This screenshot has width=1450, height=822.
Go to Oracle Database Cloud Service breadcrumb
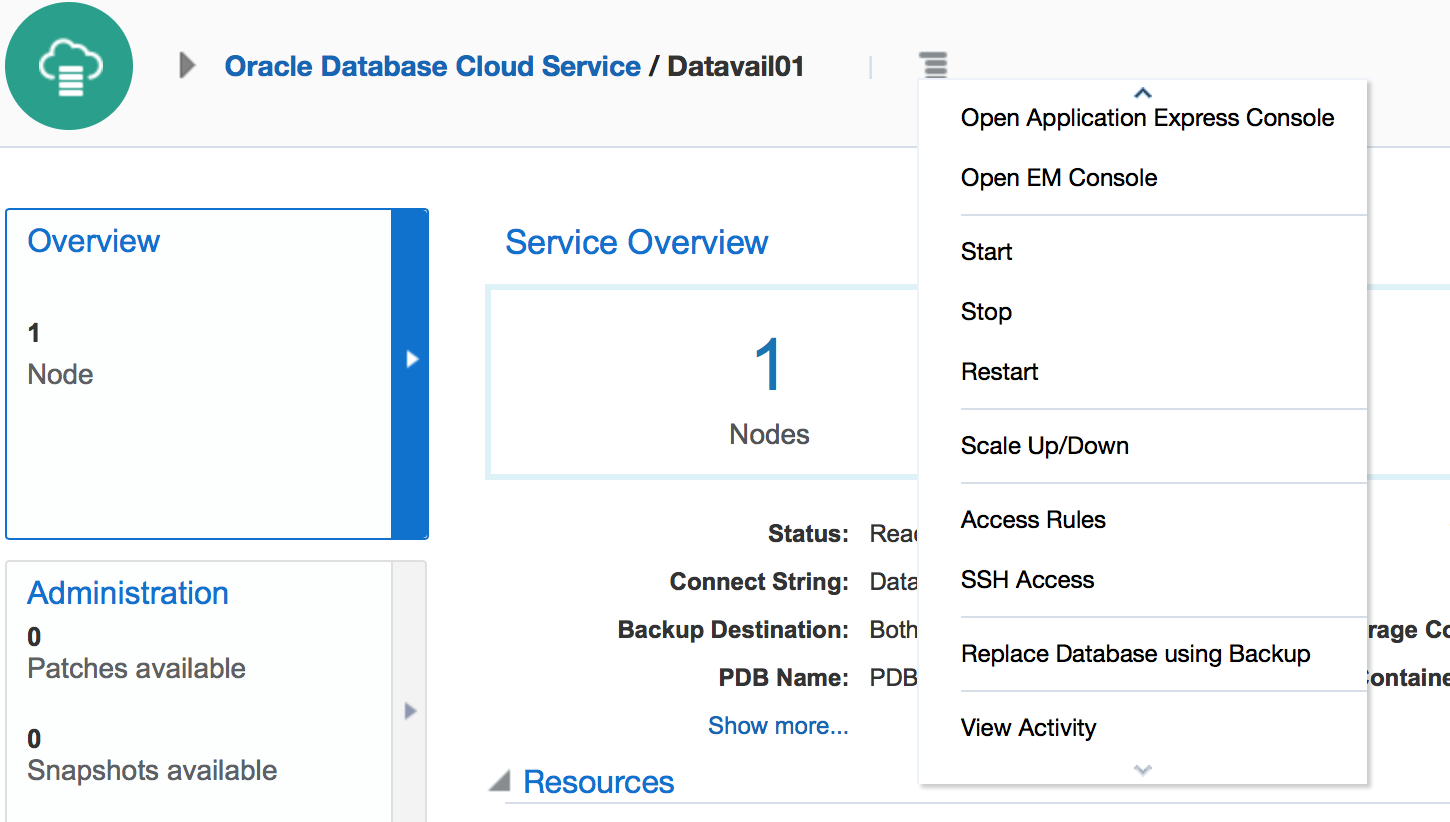coord(433,66)
